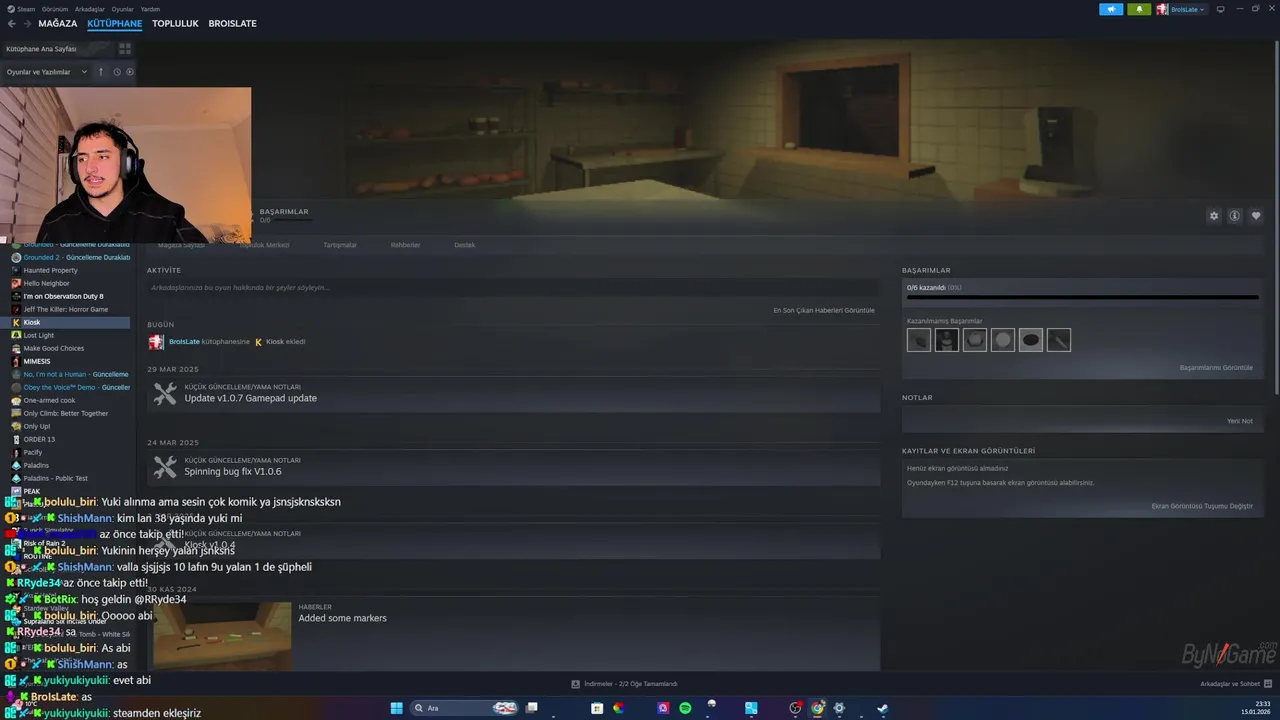
Task: Open Chrome icon in taskbar
Action: click(818, 708)
